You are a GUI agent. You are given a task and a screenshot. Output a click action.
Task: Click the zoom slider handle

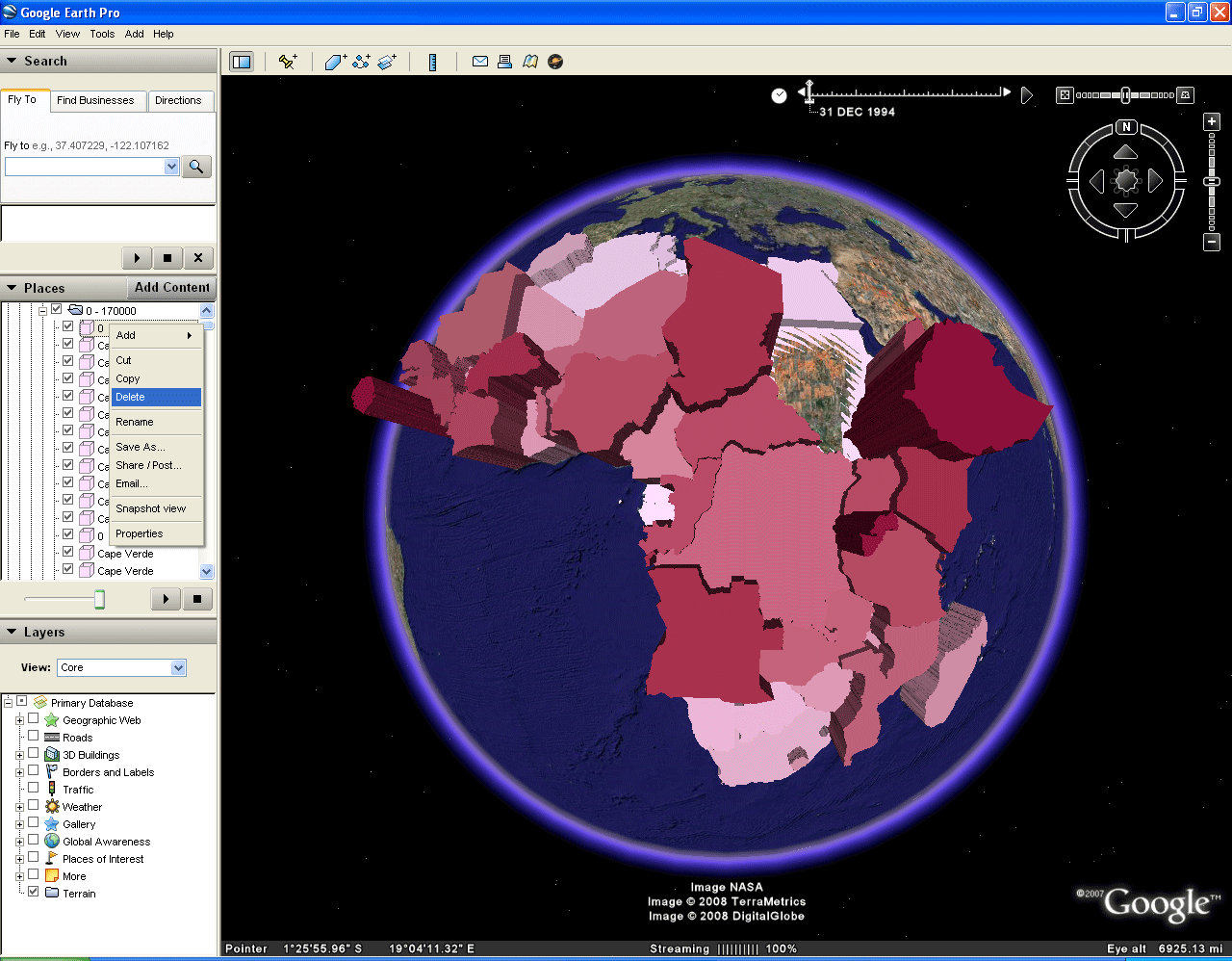(1213, 181)
